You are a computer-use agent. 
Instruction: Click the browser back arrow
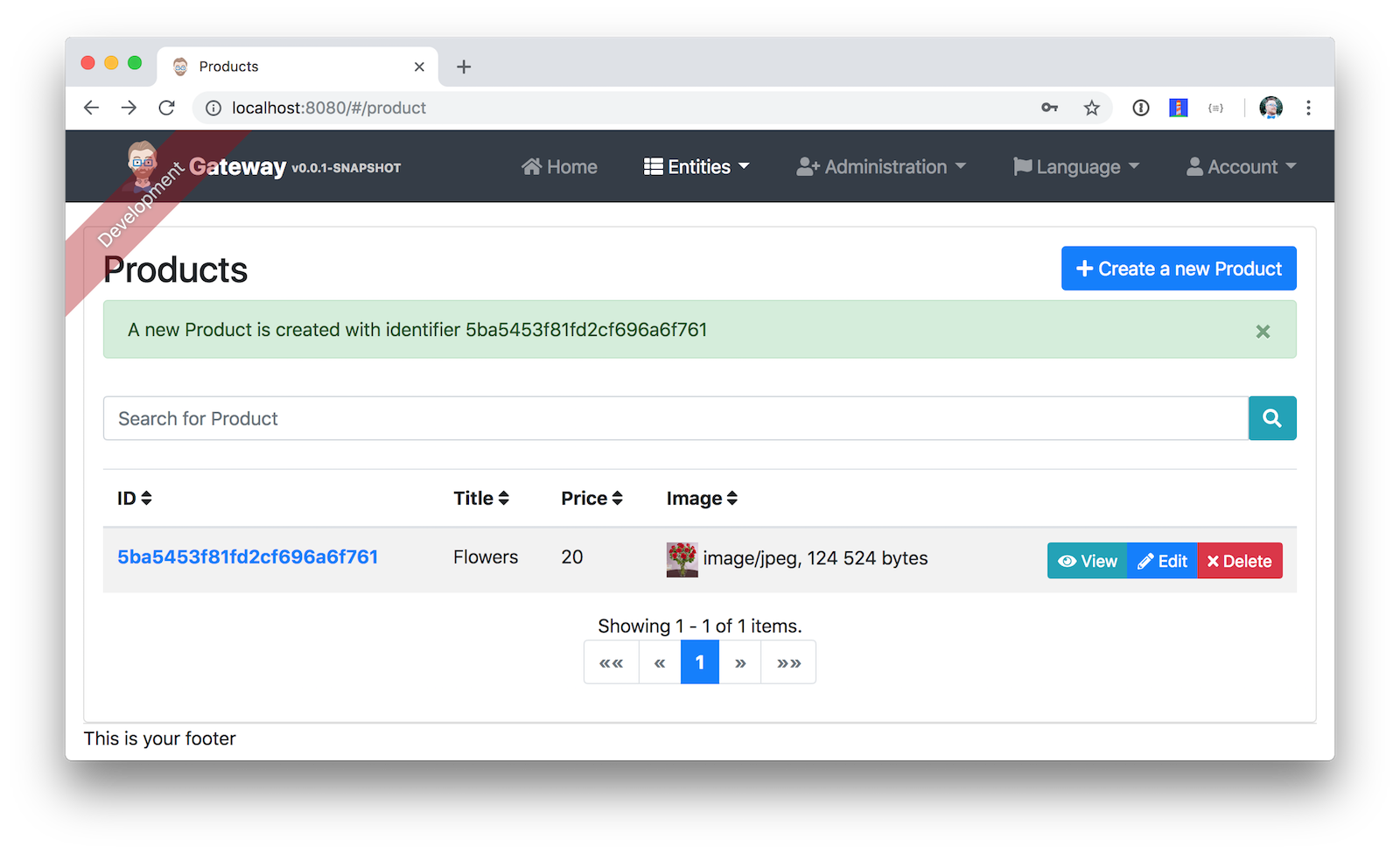tap(91, 108)
